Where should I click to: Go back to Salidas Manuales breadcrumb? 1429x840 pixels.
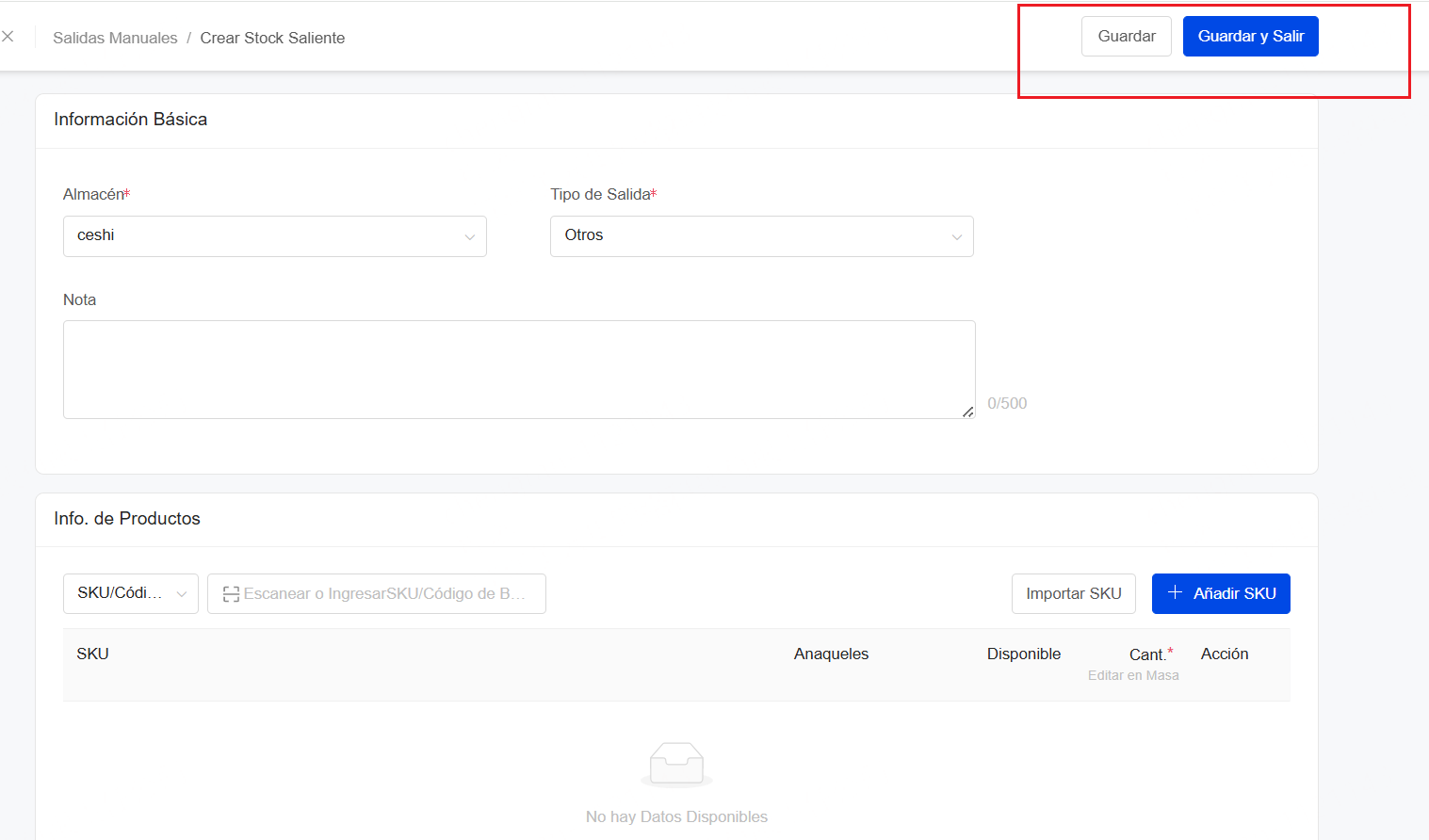pyautogui.click(x=115, y=38)
